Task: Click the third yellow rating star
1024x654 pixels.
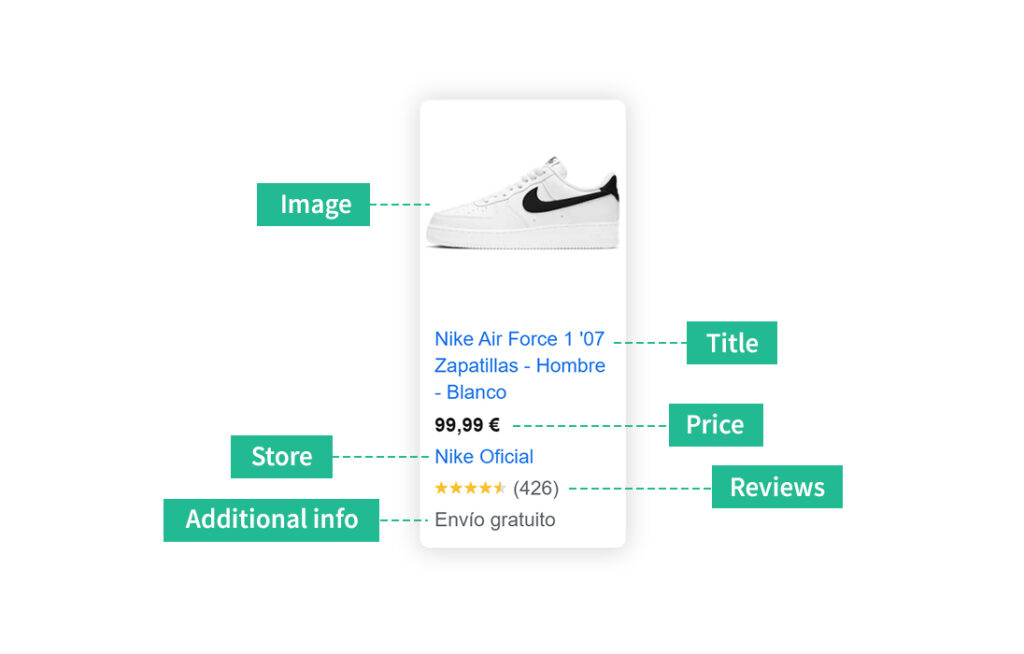Action: (471, 488)
